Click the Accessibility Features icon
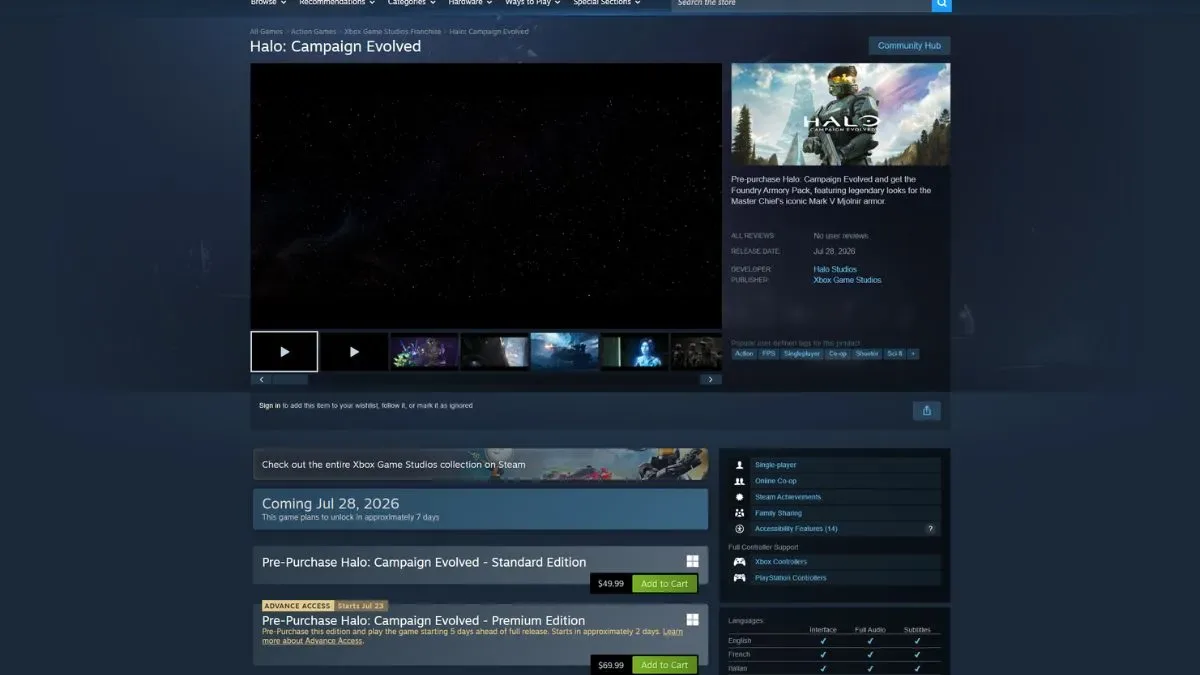This screenshot has height=675, width=1200. [x=739, y=529]
